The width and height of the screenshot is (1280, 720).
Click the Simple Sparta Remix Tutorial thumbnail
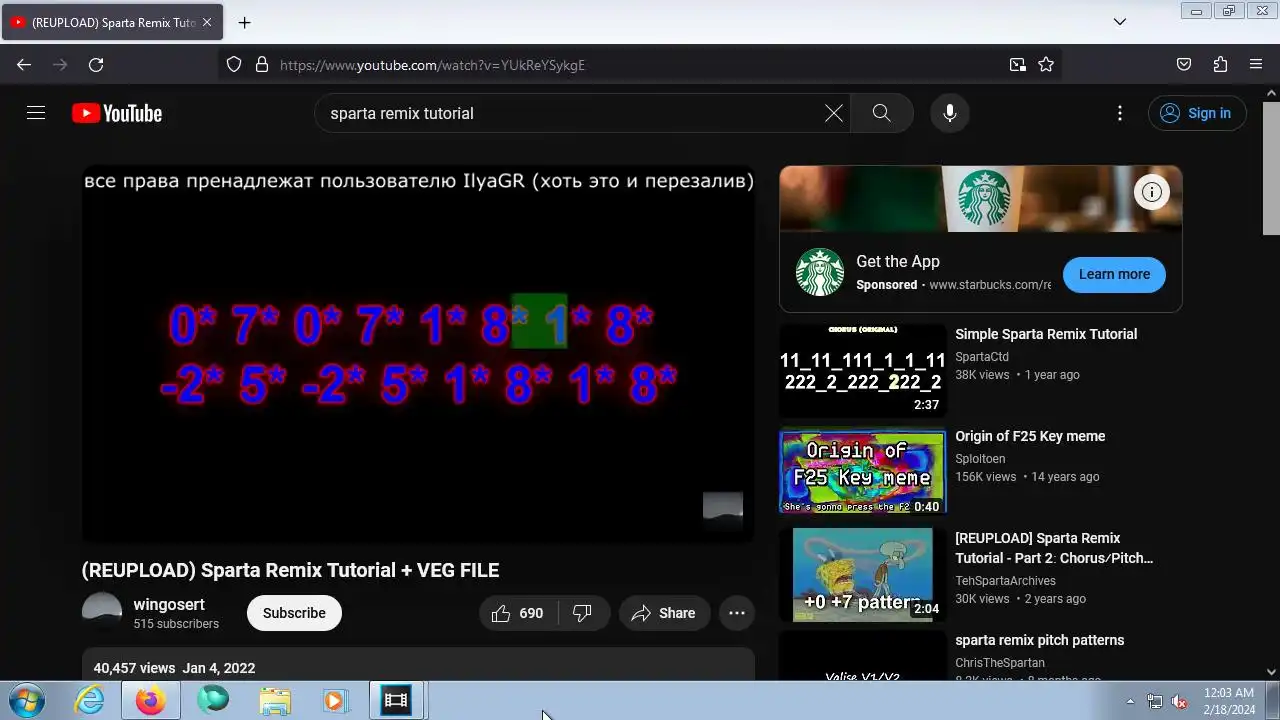[863, 370]
